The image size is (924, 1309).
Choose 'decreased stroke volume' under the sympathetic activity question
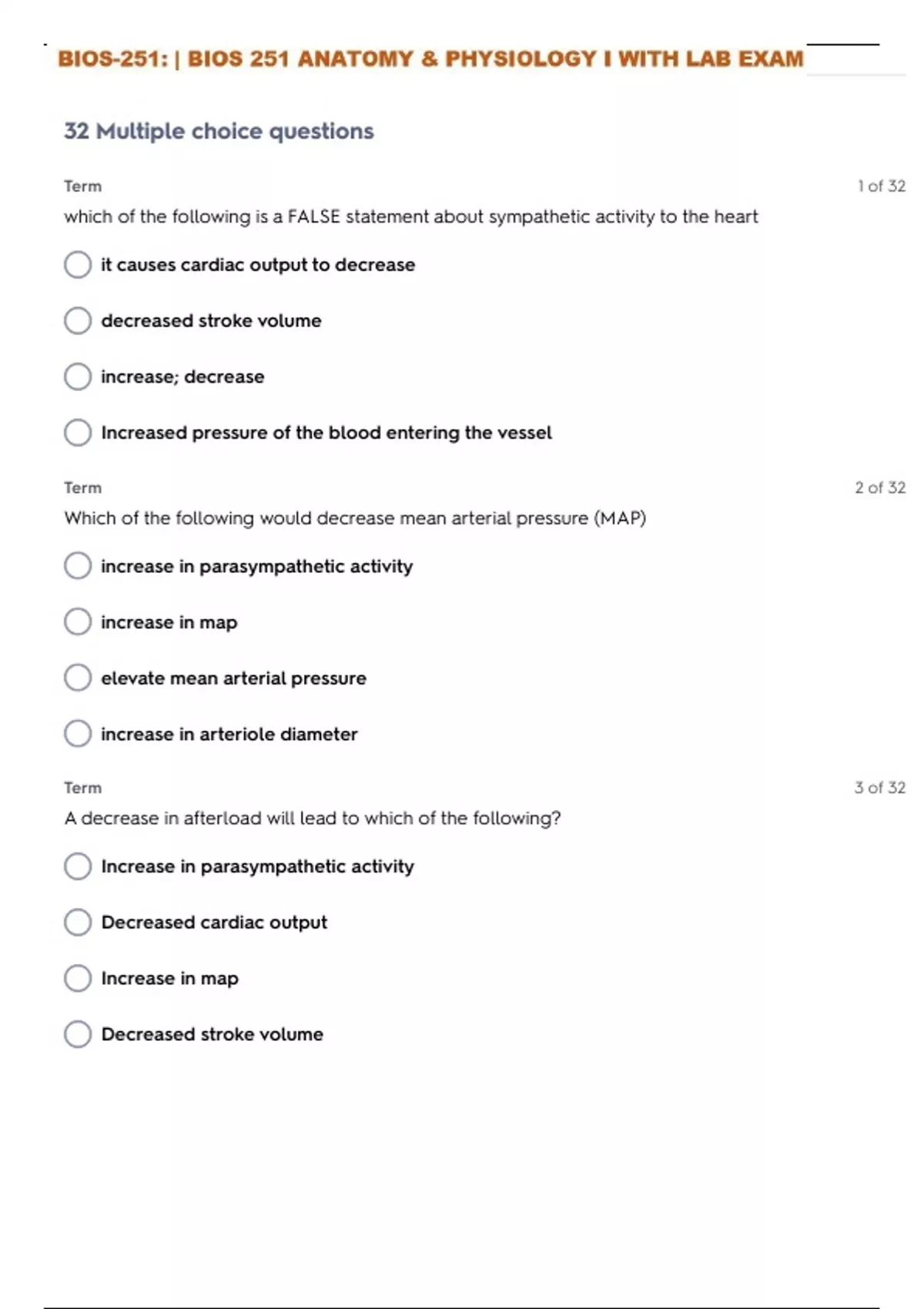pos(78,320)
